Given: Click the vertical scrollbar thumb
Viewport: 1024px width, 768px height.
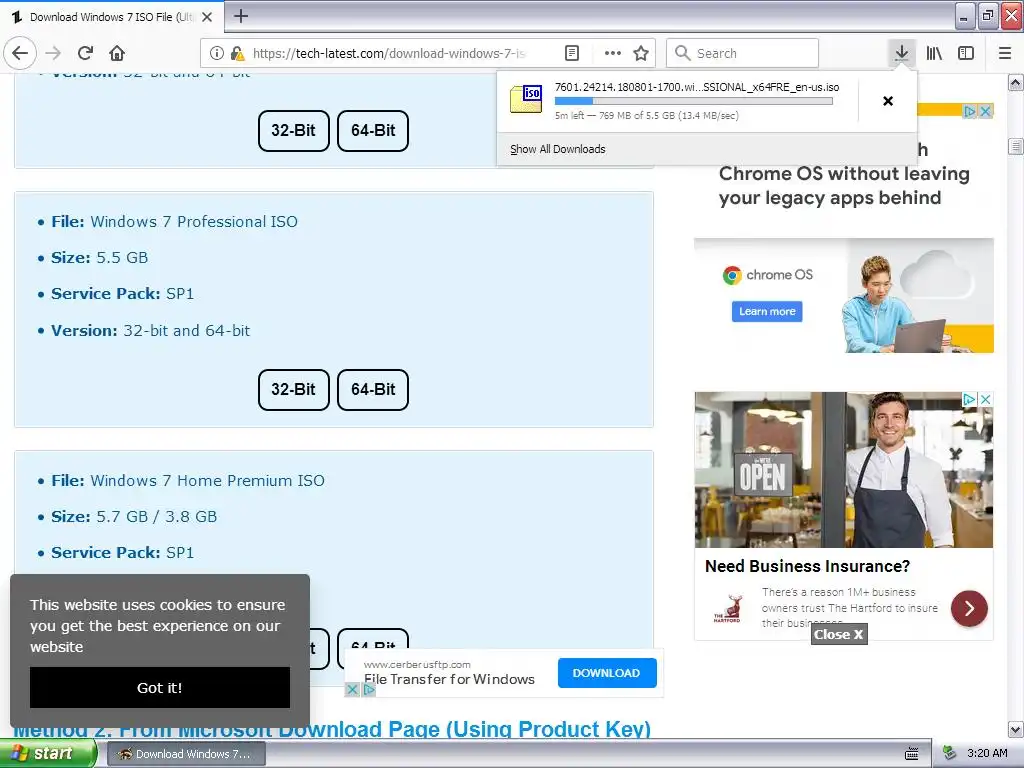Looking at the screenshot, I should (1016, 146).
